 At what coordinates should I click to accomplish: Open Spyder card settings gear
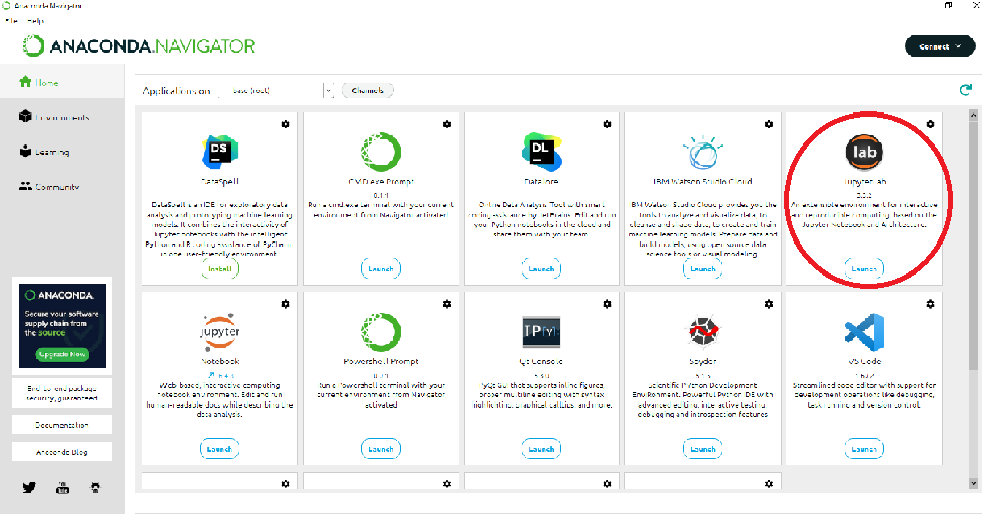tap(769, 304)
